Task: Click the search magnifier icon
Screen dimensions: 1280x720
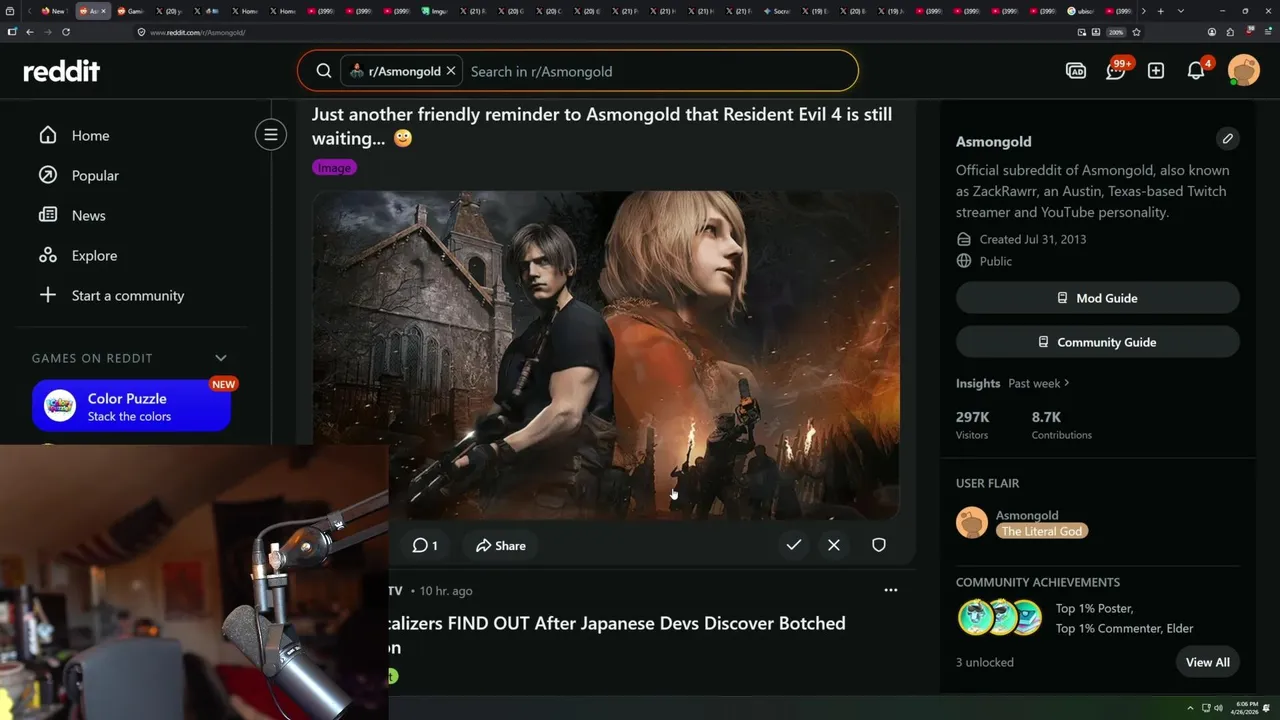Action: [324, 71]
